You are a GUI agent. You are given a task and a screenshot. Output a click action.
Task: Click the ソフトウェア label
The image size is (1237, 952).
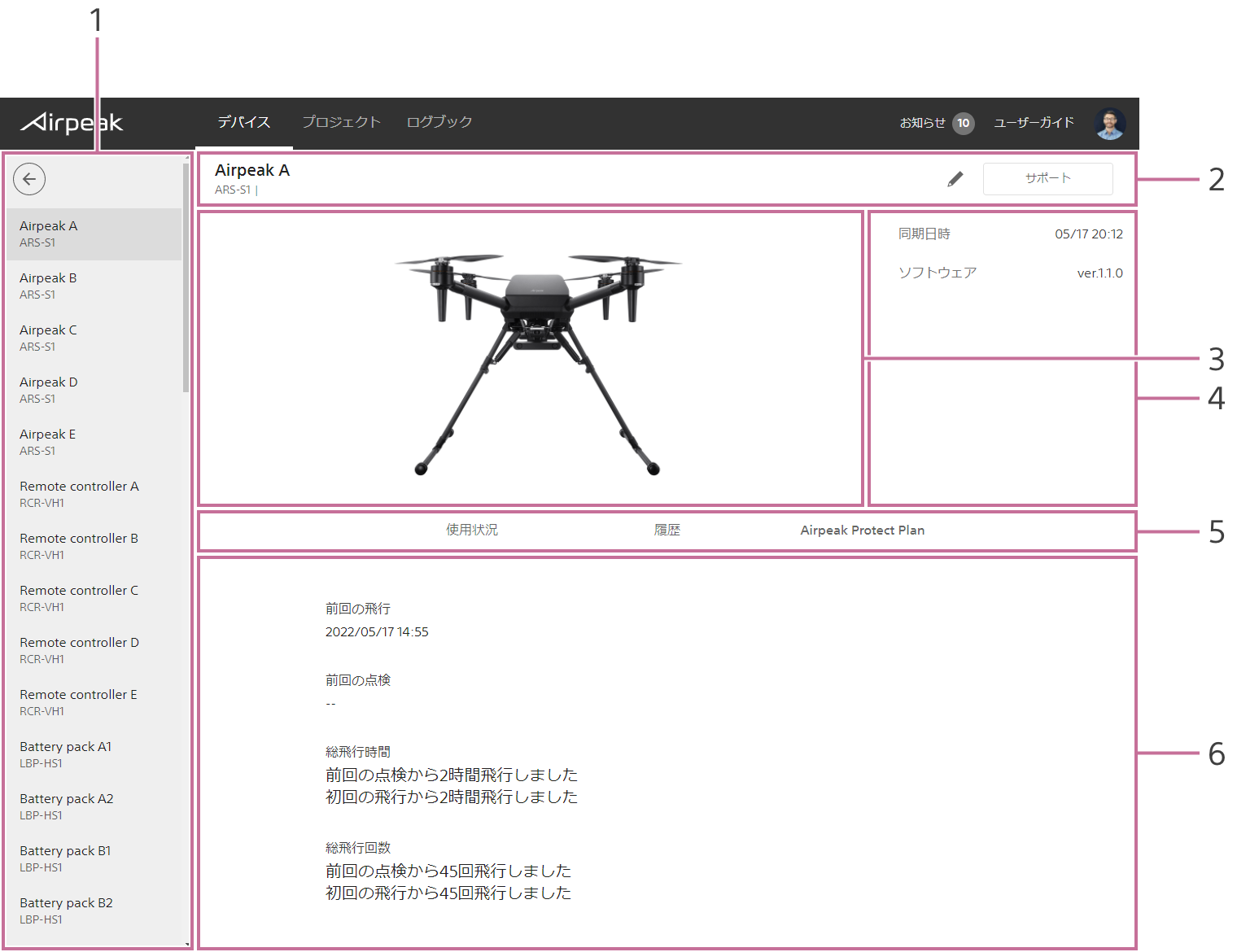[938, 273]
